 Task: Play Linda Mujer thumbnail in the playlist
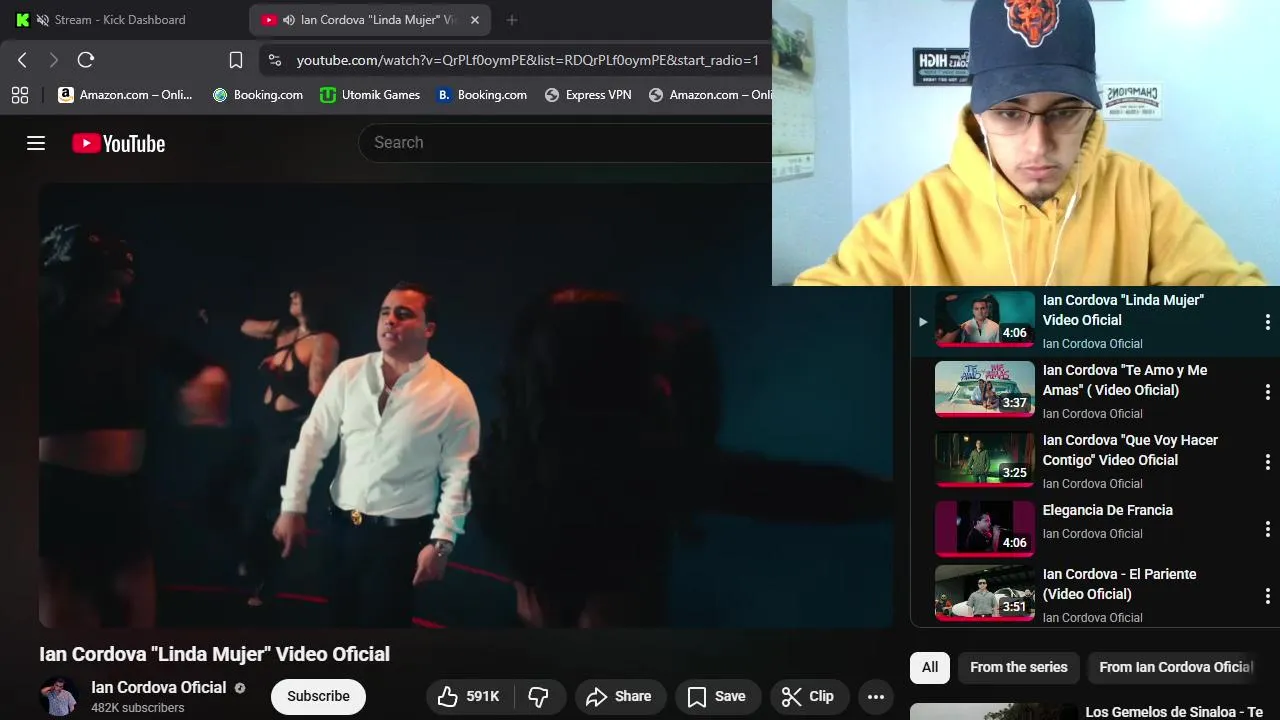click(x=985, y=319)
